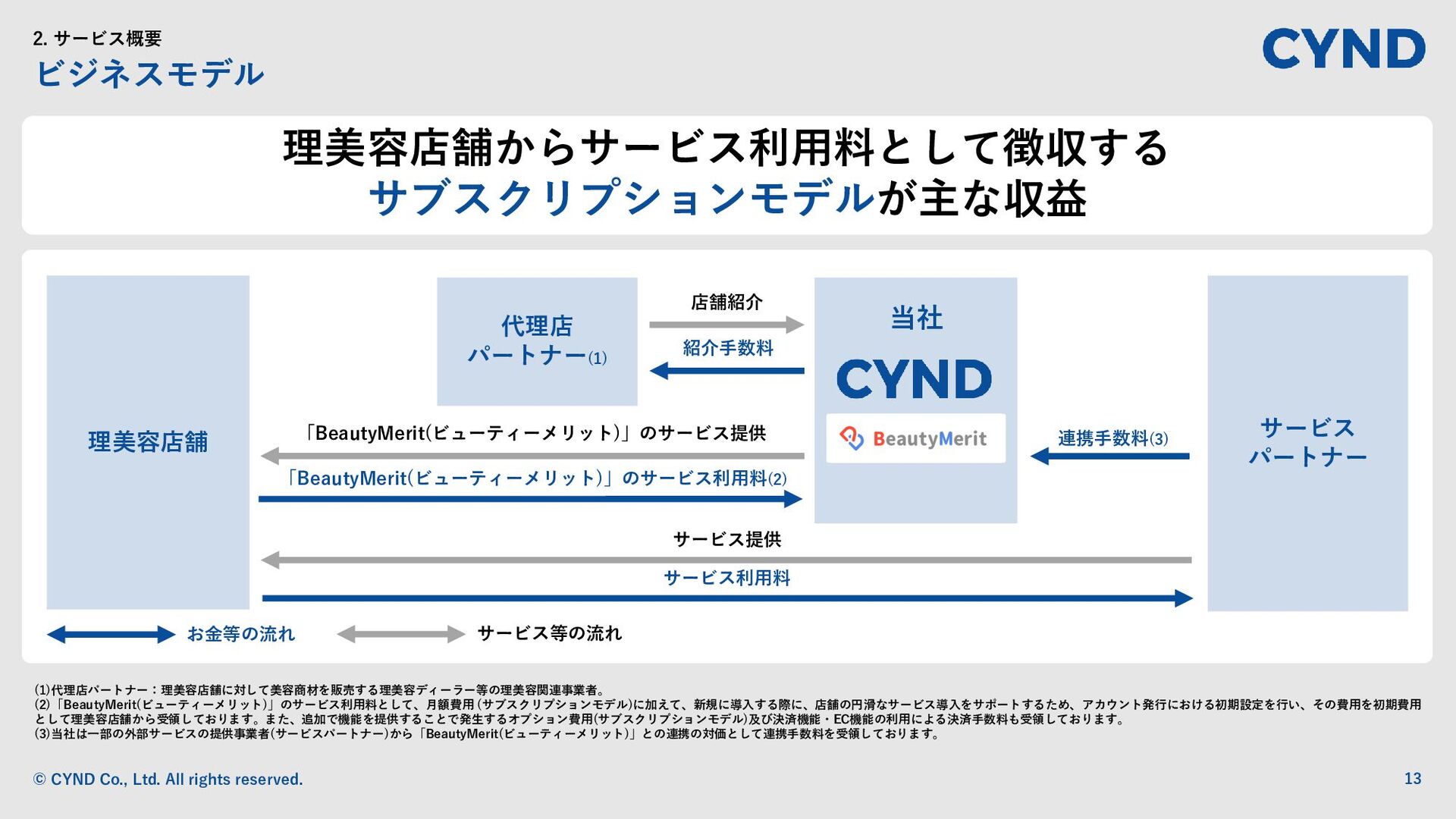Click the サービス等の流れ legend text
1456x819 pixels.
(x=549, y=633)
